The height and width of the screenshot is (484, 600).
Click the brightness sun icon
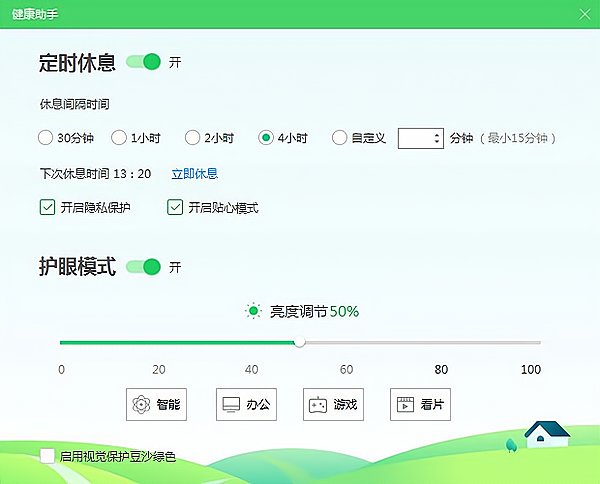[x=253, y=311]
